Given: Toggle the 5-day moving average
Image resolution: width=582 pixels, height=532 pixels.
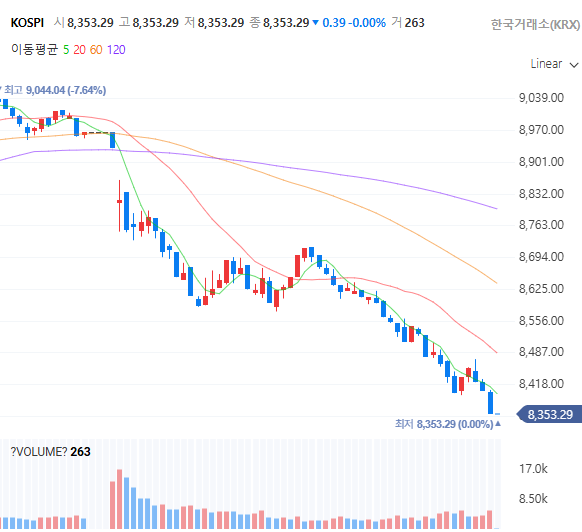Looking at the screenshot, I should coord(66,50).
